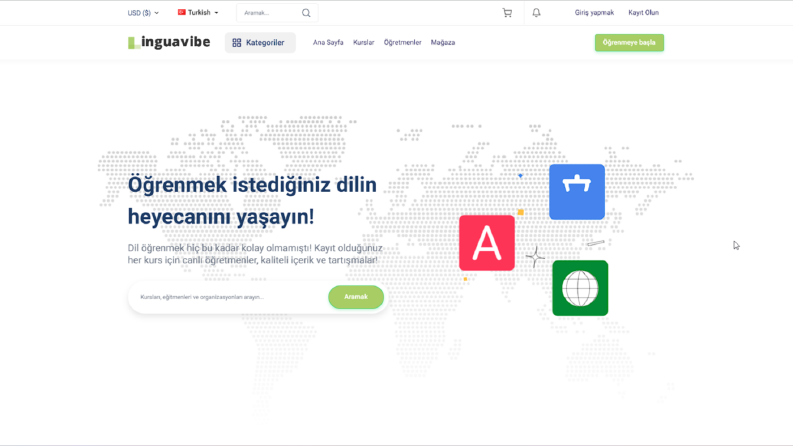Go to Ana Sayfa

(x=328, y=42)
